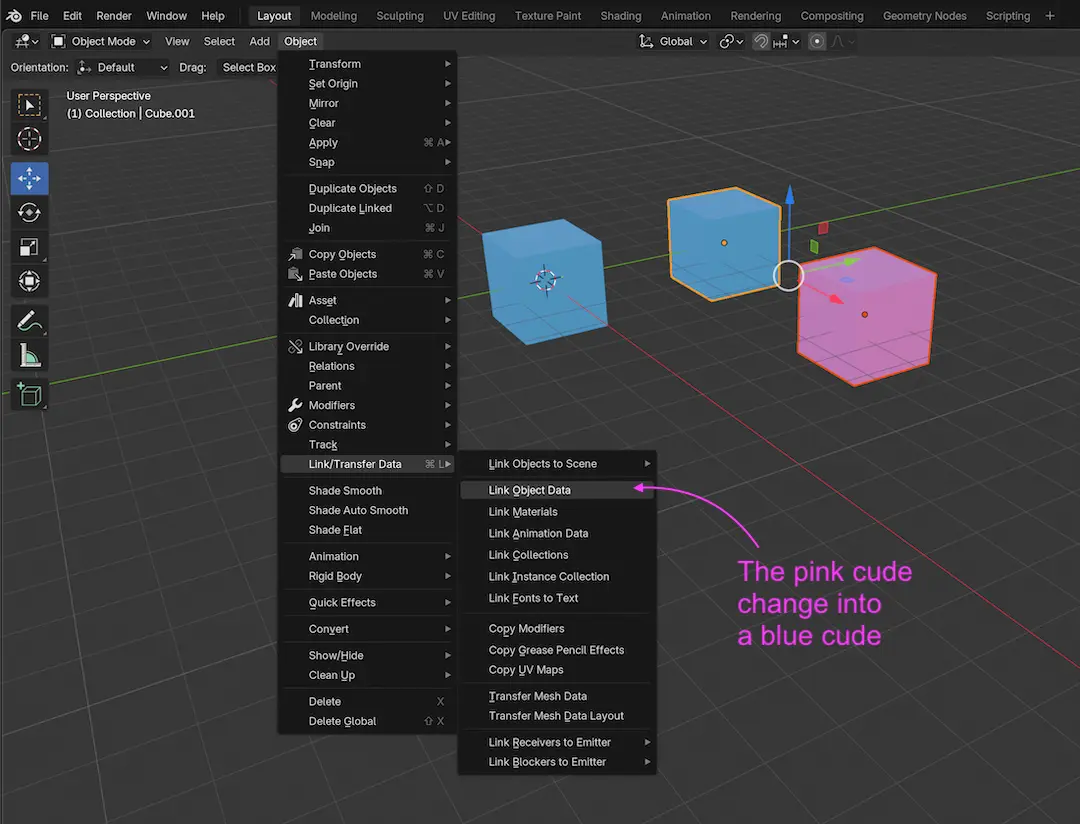Add a new workspace with plus icon
Viewport: 1080px width, 824px height.
coord(1050,15)
